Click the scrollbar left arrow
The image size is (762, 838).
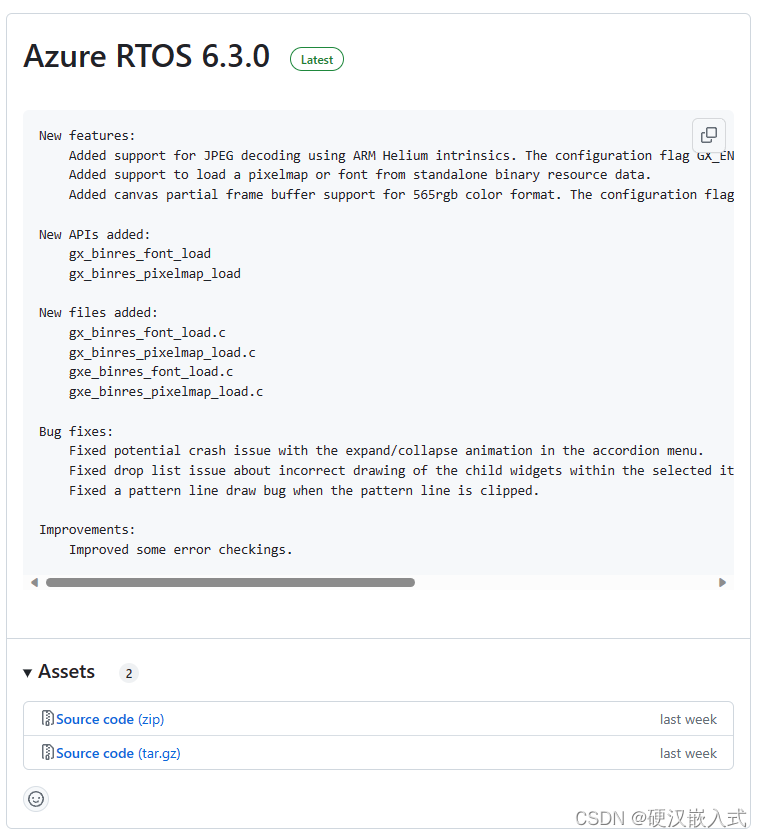tap(34, 583)
